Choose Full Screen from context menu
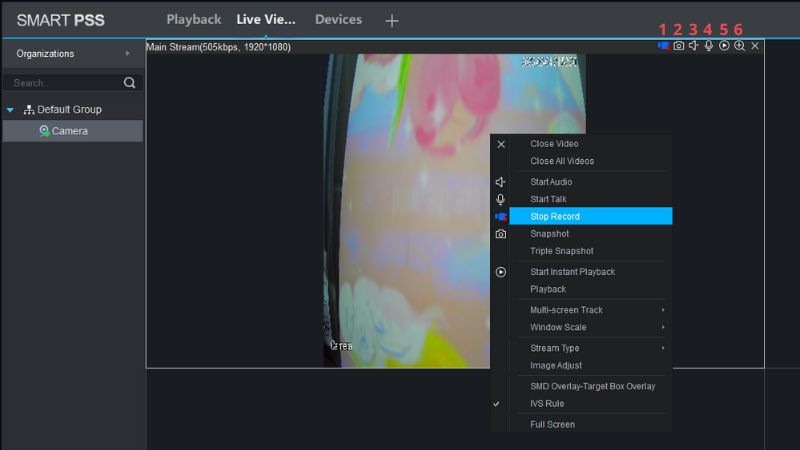Viewport: 800px width, 450px height. click(552, 425)
